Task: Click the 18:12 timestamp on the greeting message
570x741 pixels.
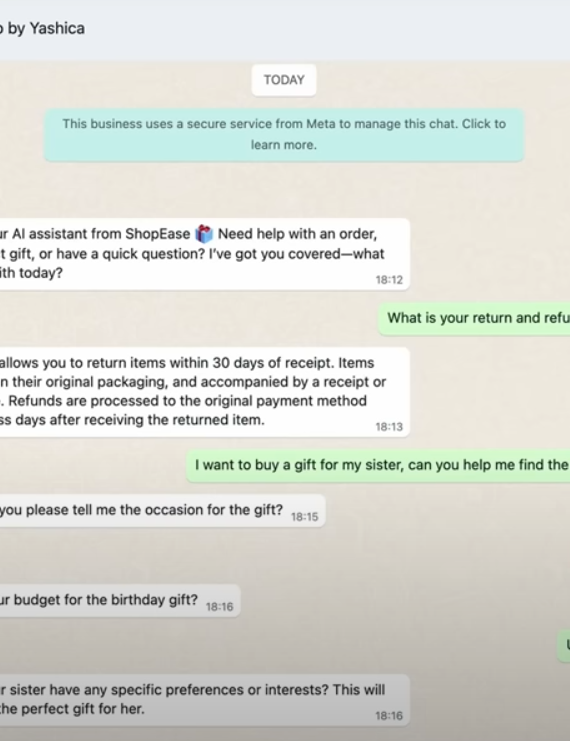Action: click(x=389, y=280)
